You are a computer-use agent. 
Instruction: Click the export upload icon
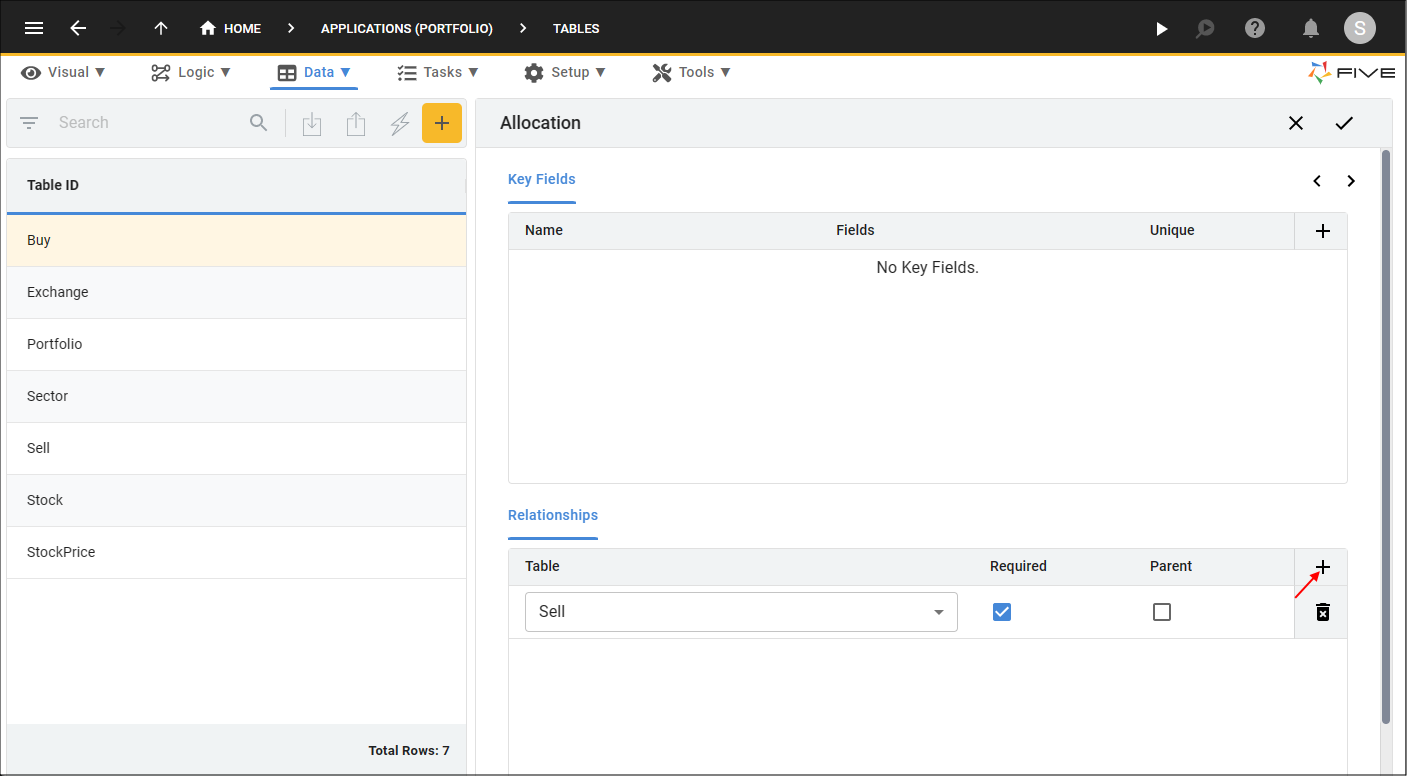coord(356,123)
